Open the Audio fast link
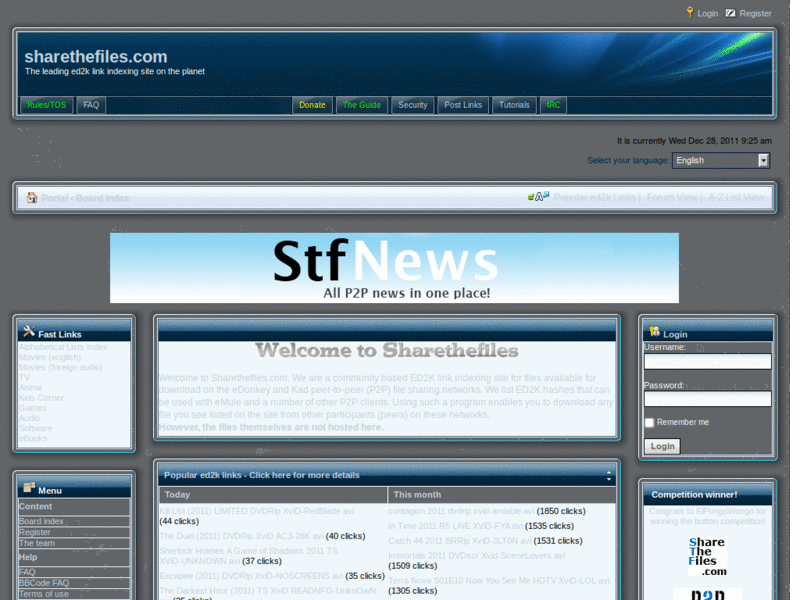The width and height of the screenshot is (800, 600). (x=29, y=418)
